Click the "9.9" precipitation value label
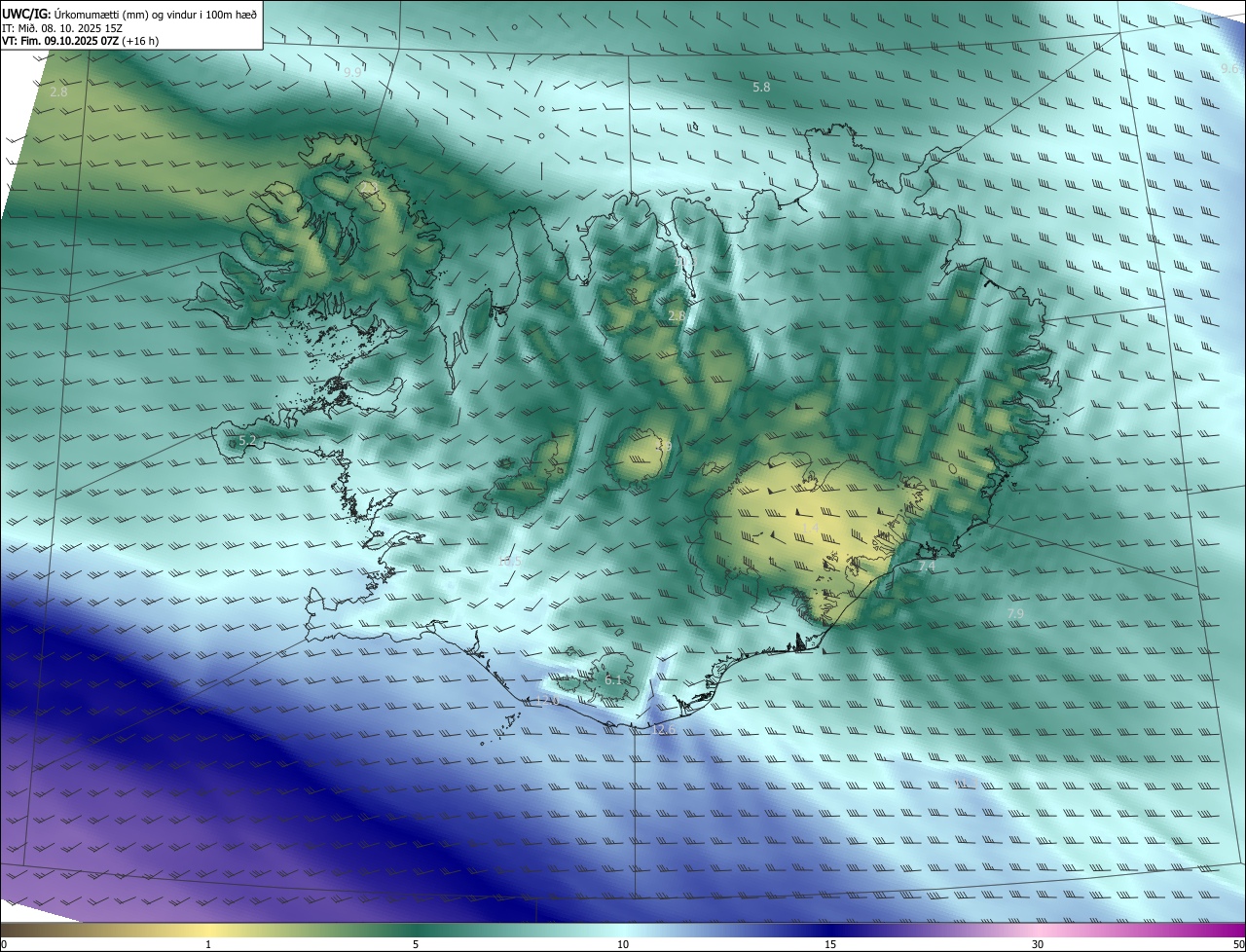 point(352,73)
